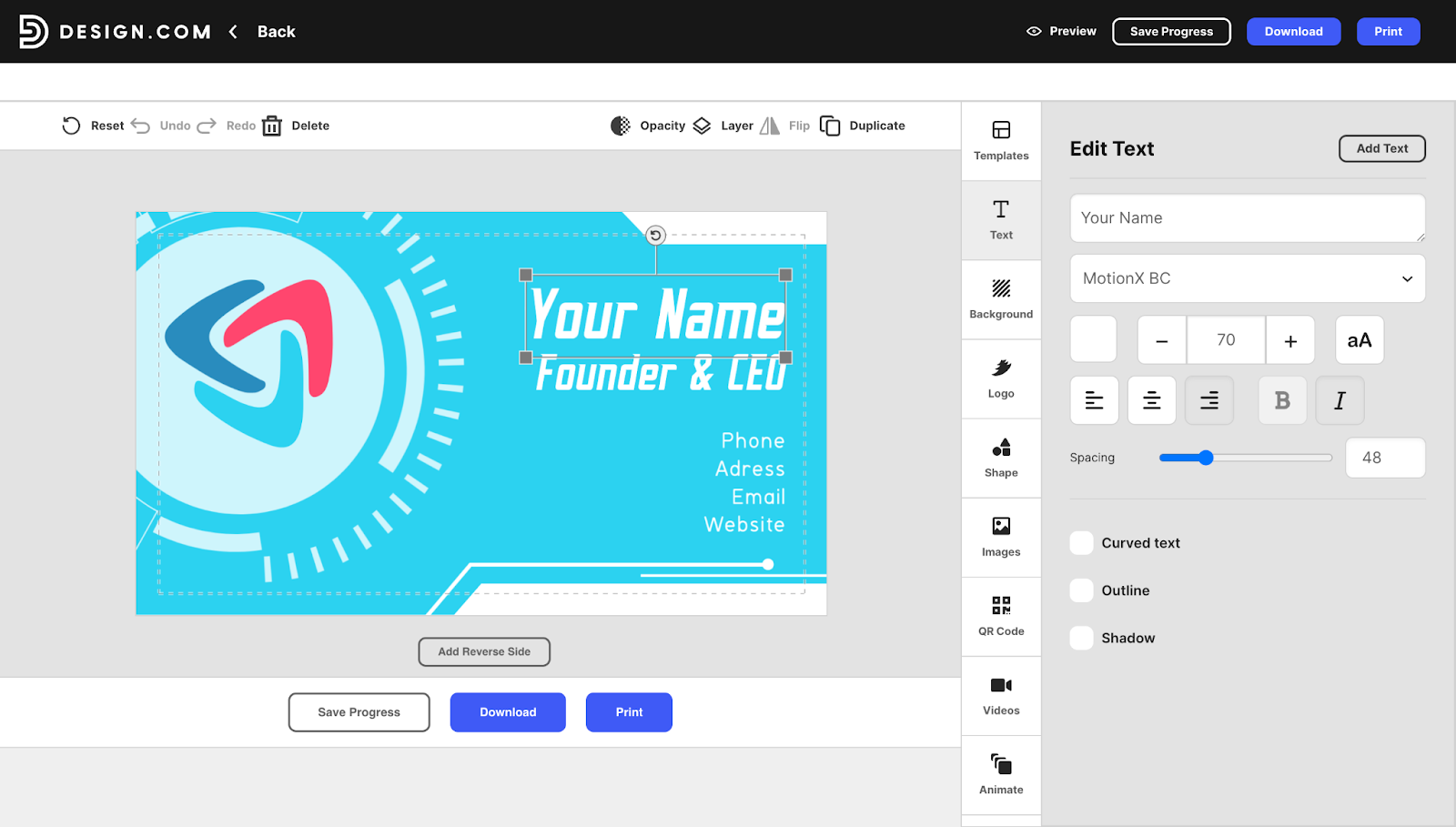Click the Add Reverse Side button
This screenshot has width=1456, height=827.
pyautogui.click(x=483, y=651)
